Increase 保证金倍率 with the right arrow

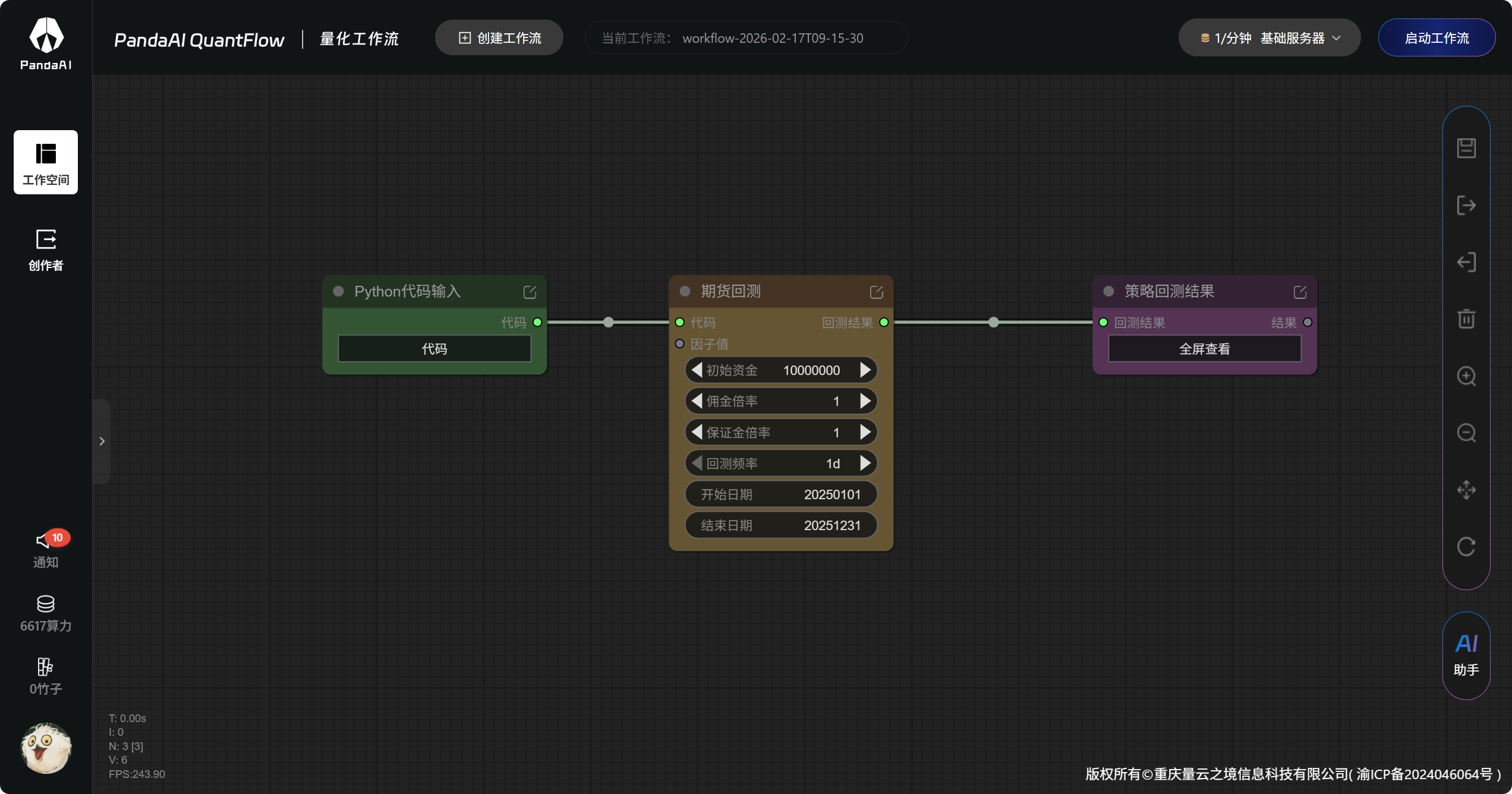[x=865, y=432]
